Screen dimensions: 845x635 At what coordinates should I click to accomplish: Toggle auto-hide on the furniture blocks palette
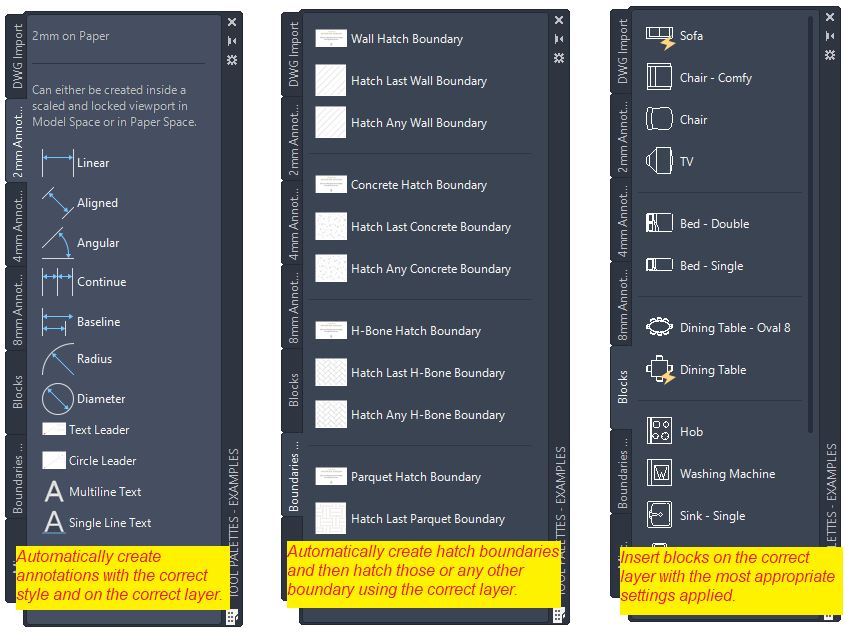tap(830, 36)
